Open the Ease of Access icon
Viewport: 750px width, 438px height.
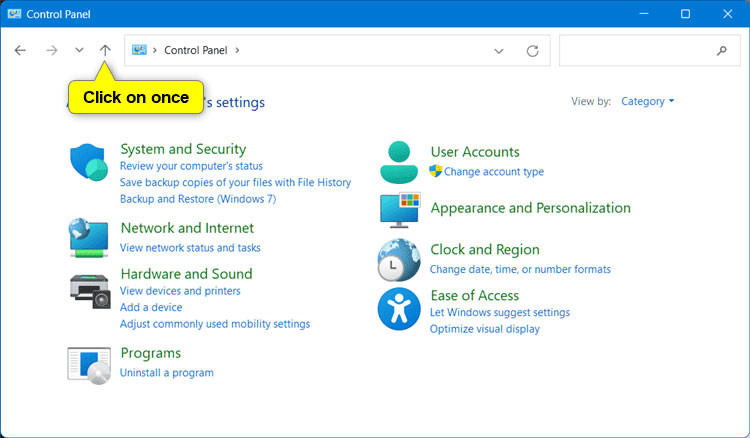399,308
